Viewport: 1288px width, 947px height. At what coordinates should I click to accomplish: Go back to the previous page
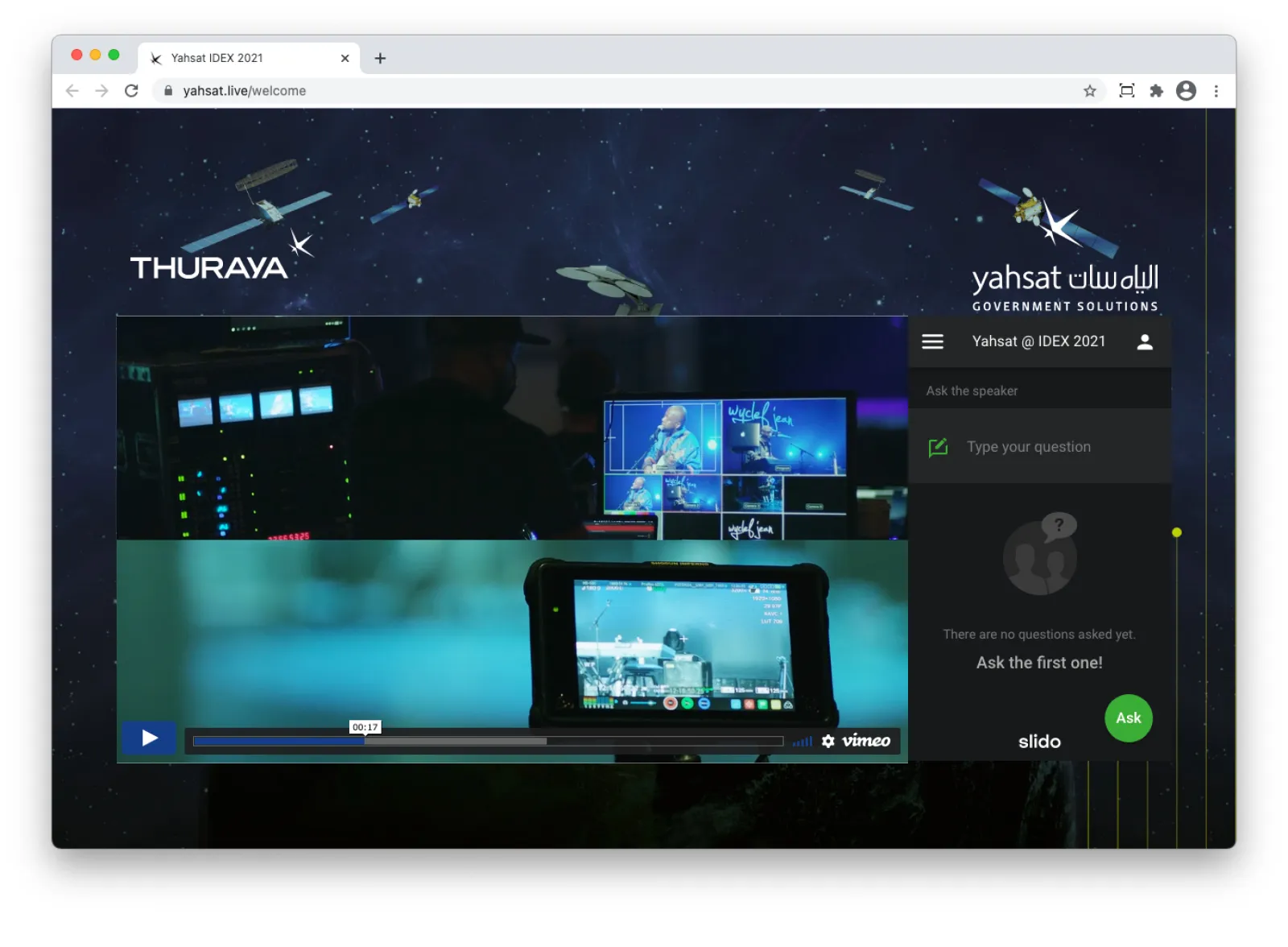(72, 91)
